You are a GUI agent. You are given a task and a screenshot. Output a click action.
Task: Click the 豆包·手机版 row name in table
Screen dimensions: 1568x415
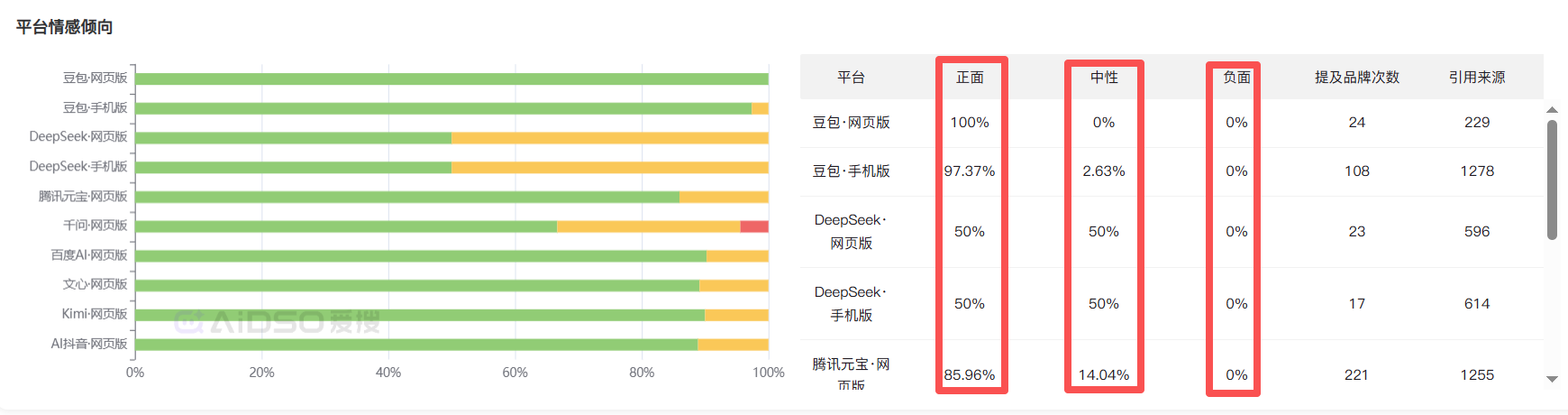tap(851, 171)
